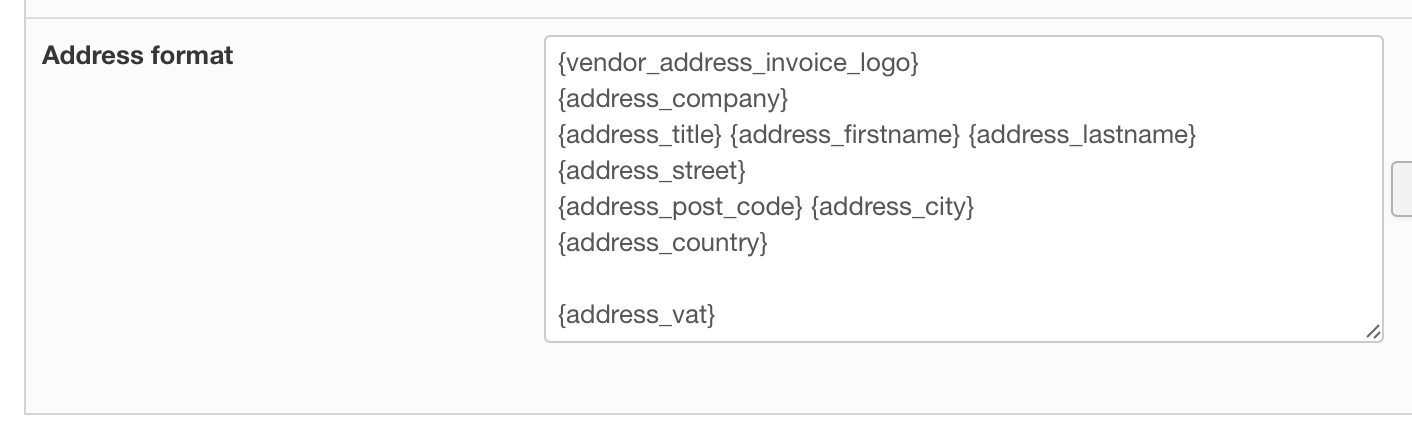Viewport: 1412px width, 424px height.
Task: Click the {address_post_code} tag
Action: click(x=680, y=207)
